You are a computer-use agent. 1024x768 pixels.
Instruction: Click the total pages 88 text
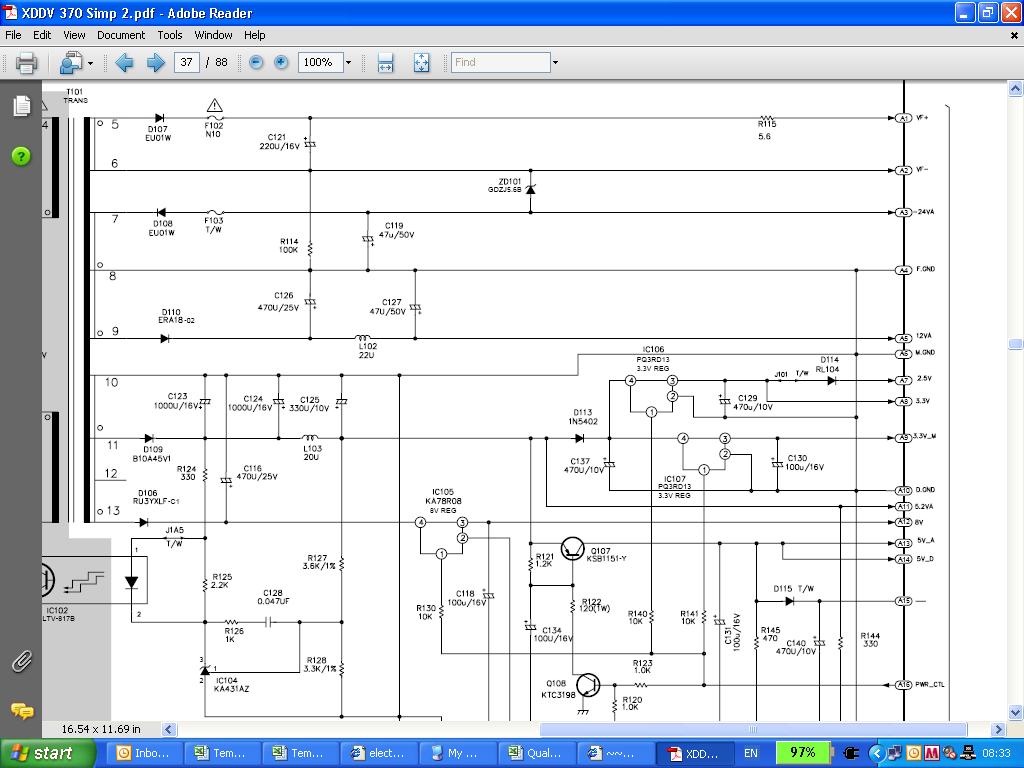pyautogui.click(x=221, y=63)
